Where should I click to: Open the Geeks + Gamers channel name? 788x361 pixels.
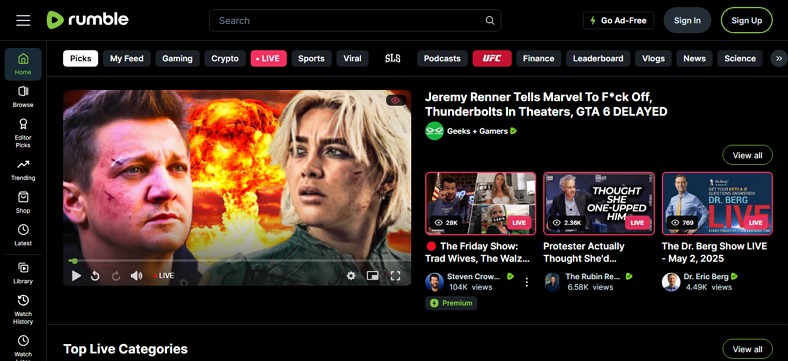[477, 131]
